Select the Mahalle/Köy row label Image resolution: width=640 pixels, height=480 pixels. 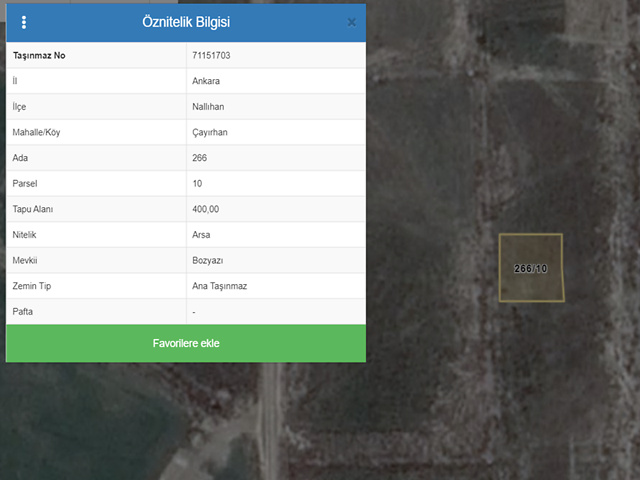37,132
